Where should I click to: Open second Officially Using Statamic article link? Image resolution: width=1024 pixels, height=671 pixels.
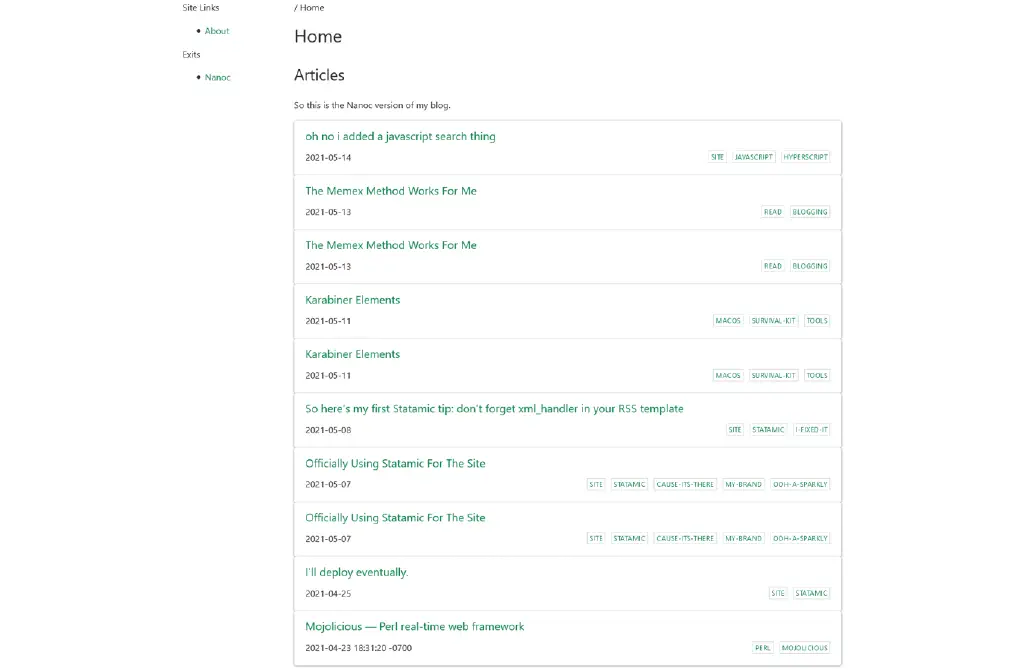395,518
